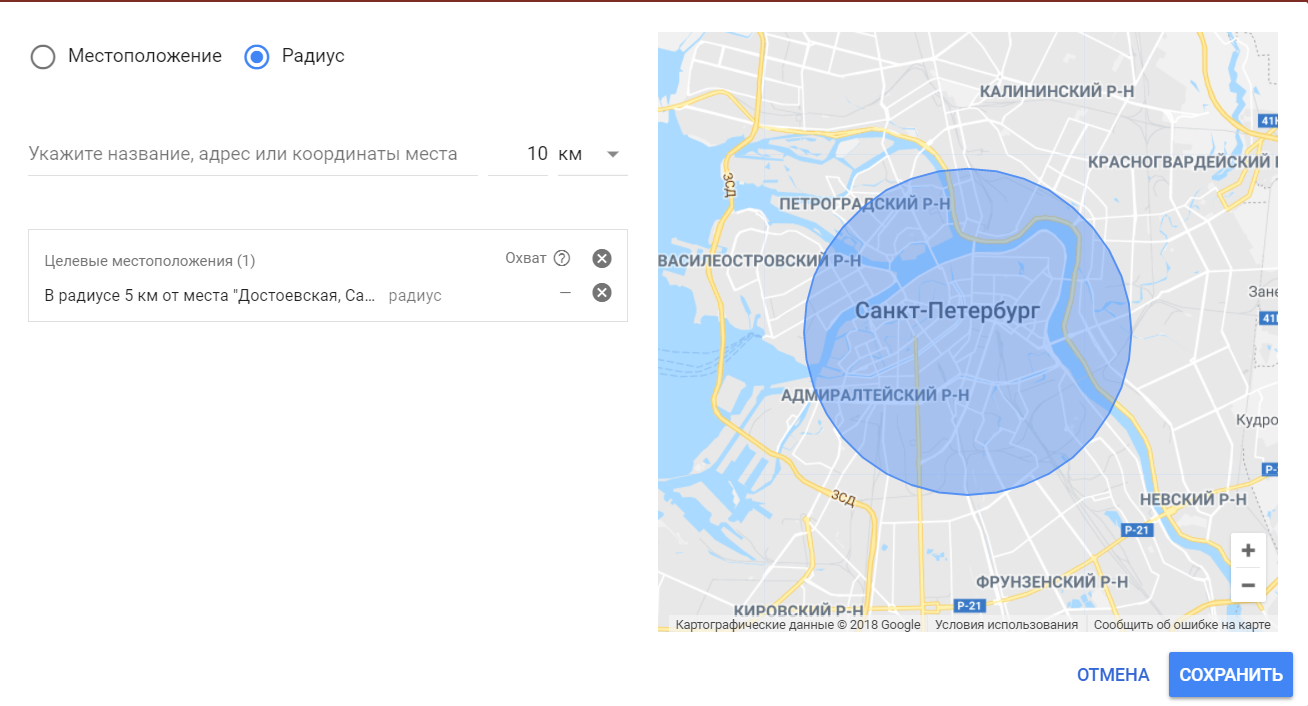1308x706 pixels.
Task: Remove all target locations with the X icon
Action: [601, 258]
